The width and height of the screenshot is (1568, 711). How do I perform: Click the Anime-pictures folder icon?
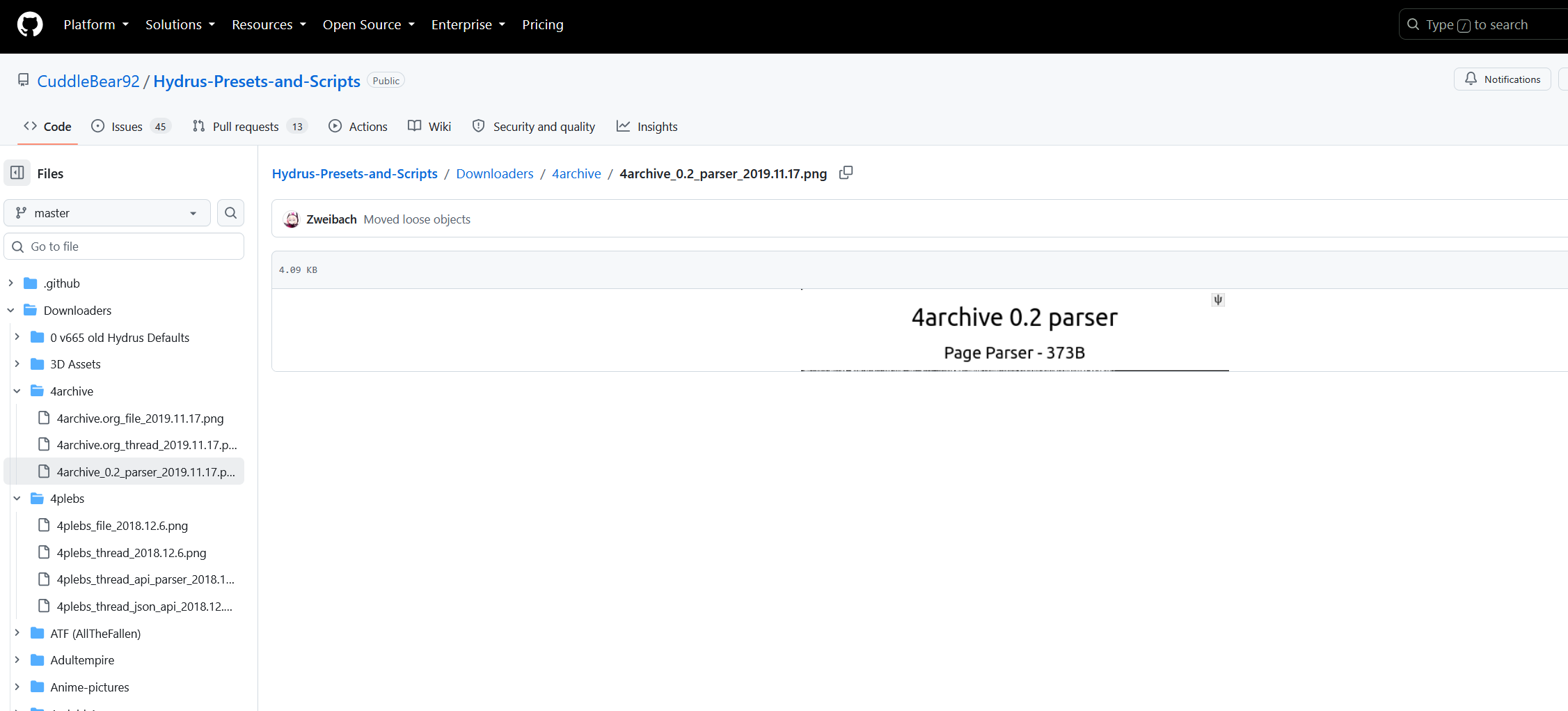point(38,687)
